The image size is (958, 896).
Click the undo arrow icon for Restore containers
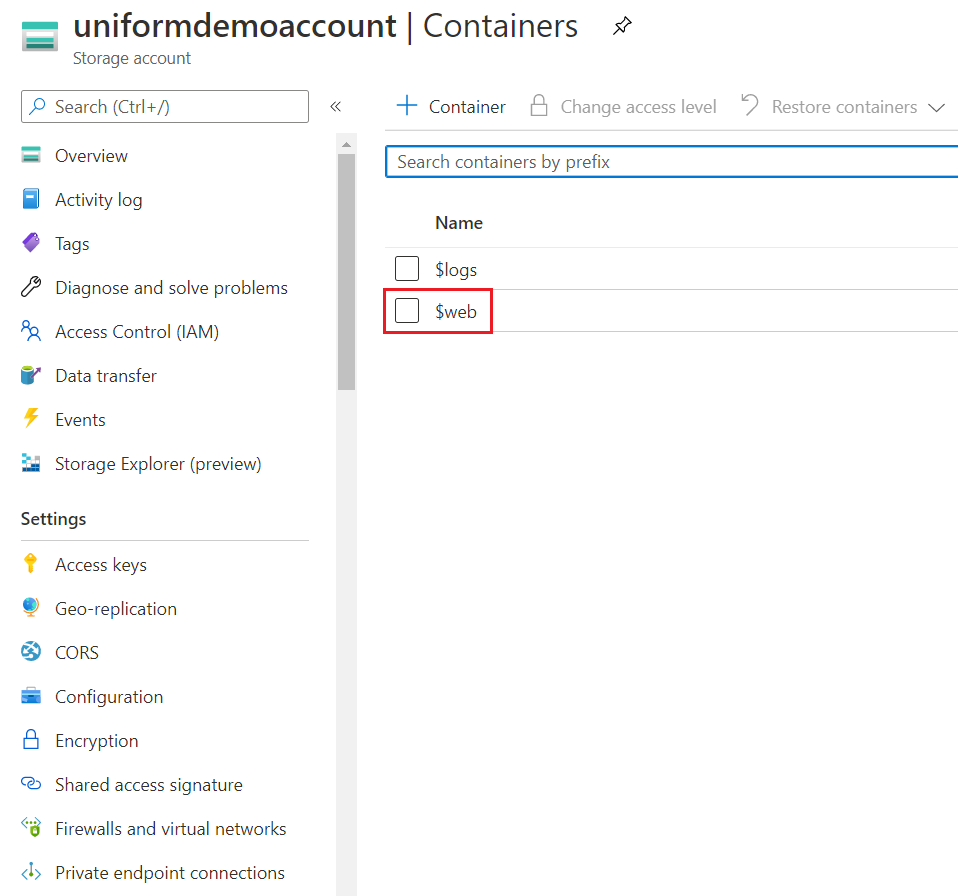coord(750,105)
